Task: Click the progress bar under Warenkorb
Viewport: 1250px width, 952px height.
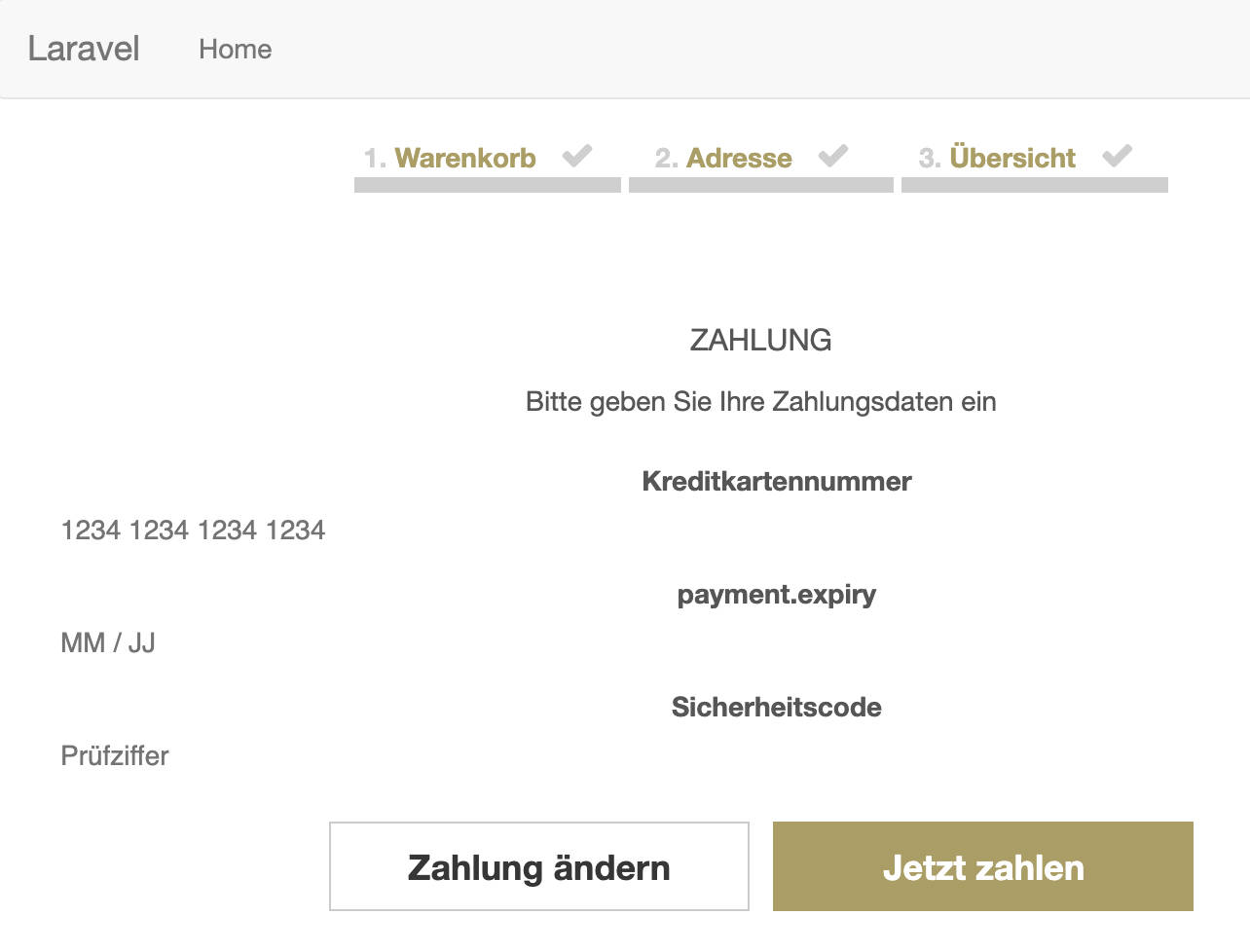Action: coord(488,185)
